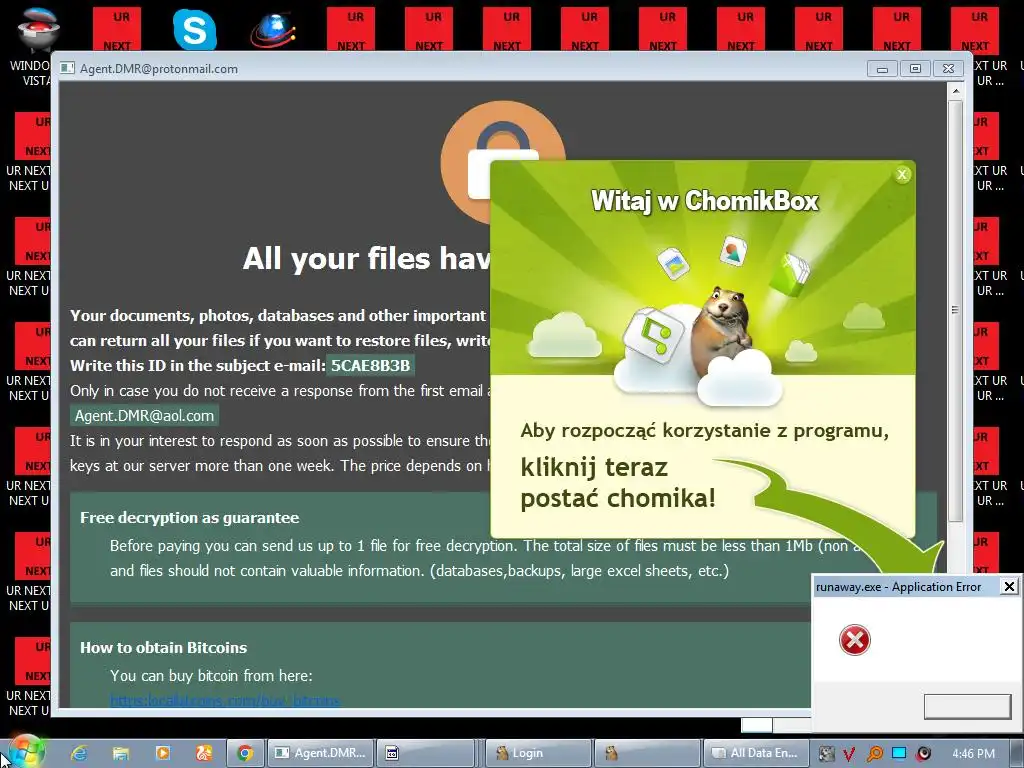Open the Windows Start orb

pyautogui.click(x=26, y=752)
